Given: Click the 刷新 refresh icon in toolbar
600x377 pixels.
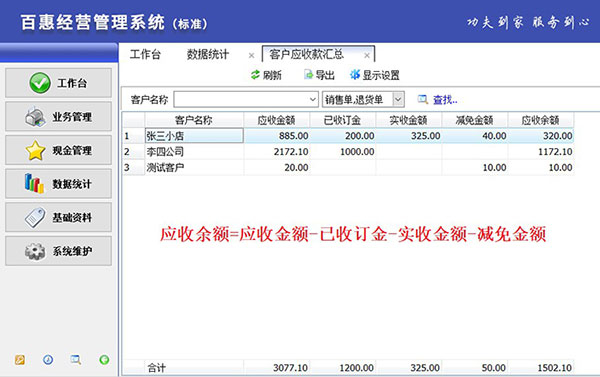Looking at the screenshot, I should (255, 75).
